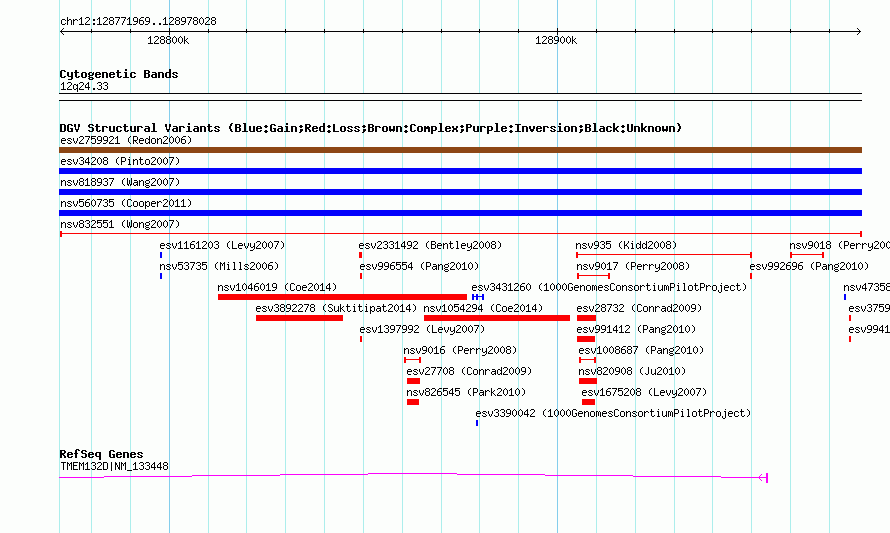890x533 pixels.
Task: Click the brown esv2759921 Redon2006 variant bar
Action: [x=460, y=150]
